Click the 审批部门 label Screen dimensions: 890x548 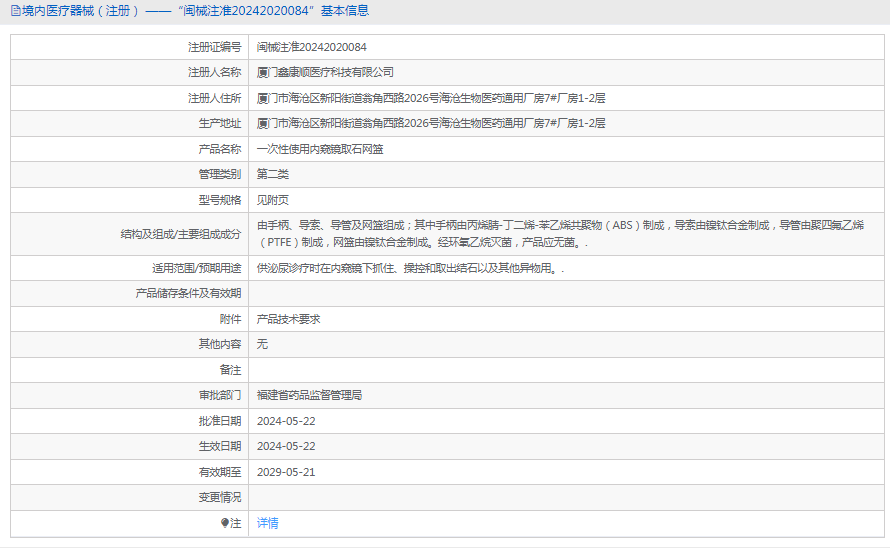click(x=220, y=395)
